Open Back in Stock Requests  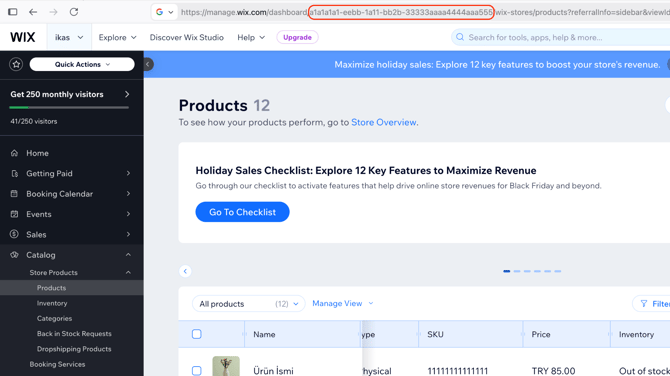pyautogui.click(x=74, y=334)
